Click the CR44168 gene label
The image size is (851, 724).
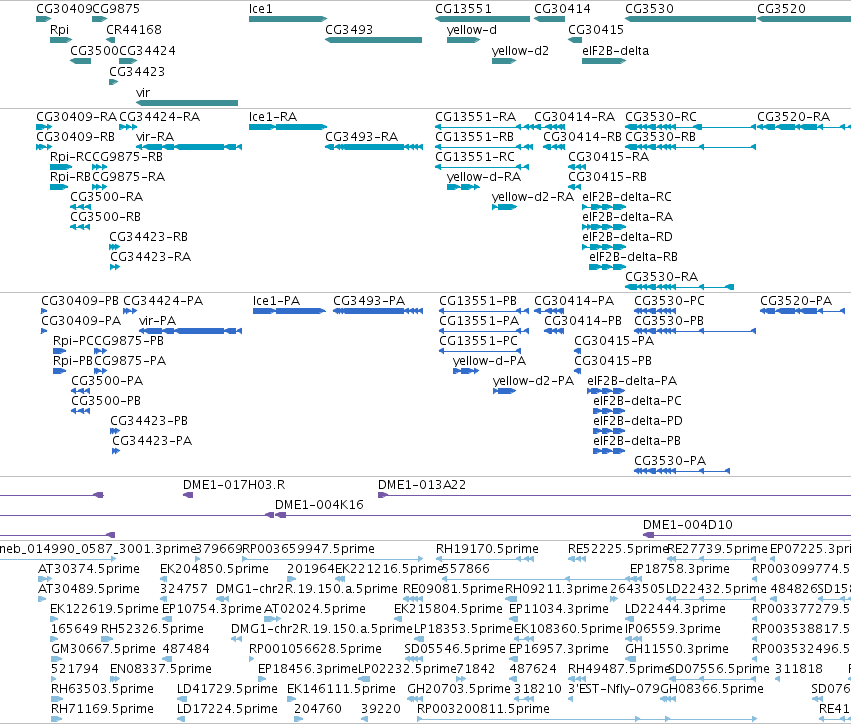[x=134, y=30]
